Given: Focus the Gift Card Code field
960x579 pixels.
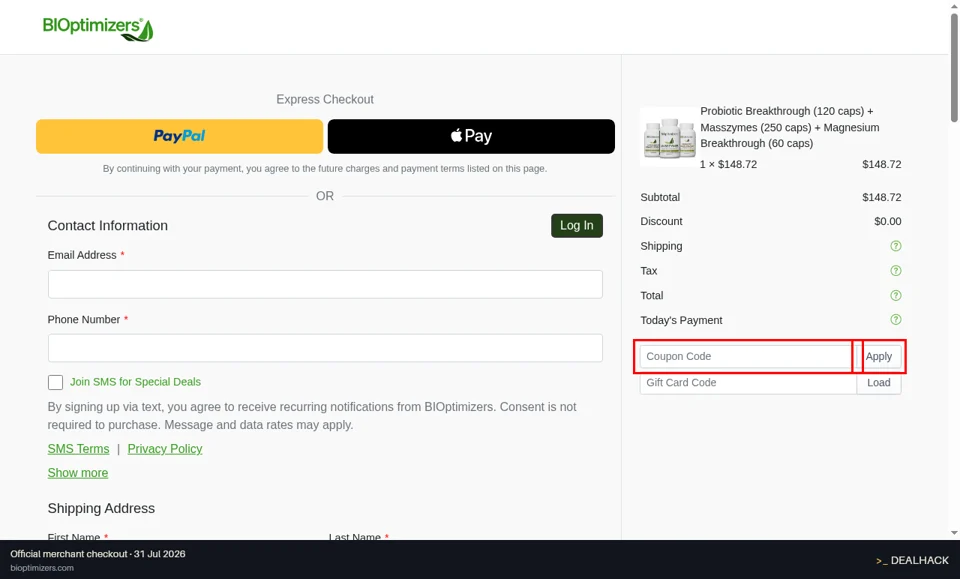Looking at the screenshot, I should pyautogui.click(x=748, y=383).
